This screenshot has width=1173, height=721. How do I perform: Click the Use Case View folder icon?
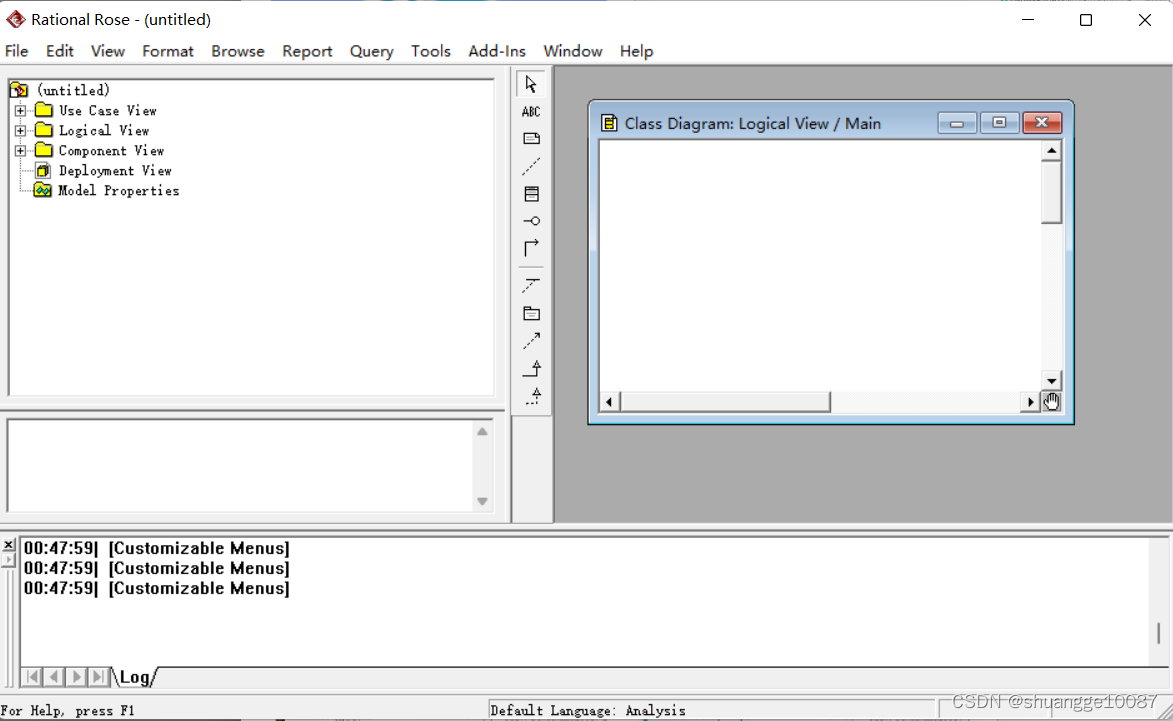[44, 111]
